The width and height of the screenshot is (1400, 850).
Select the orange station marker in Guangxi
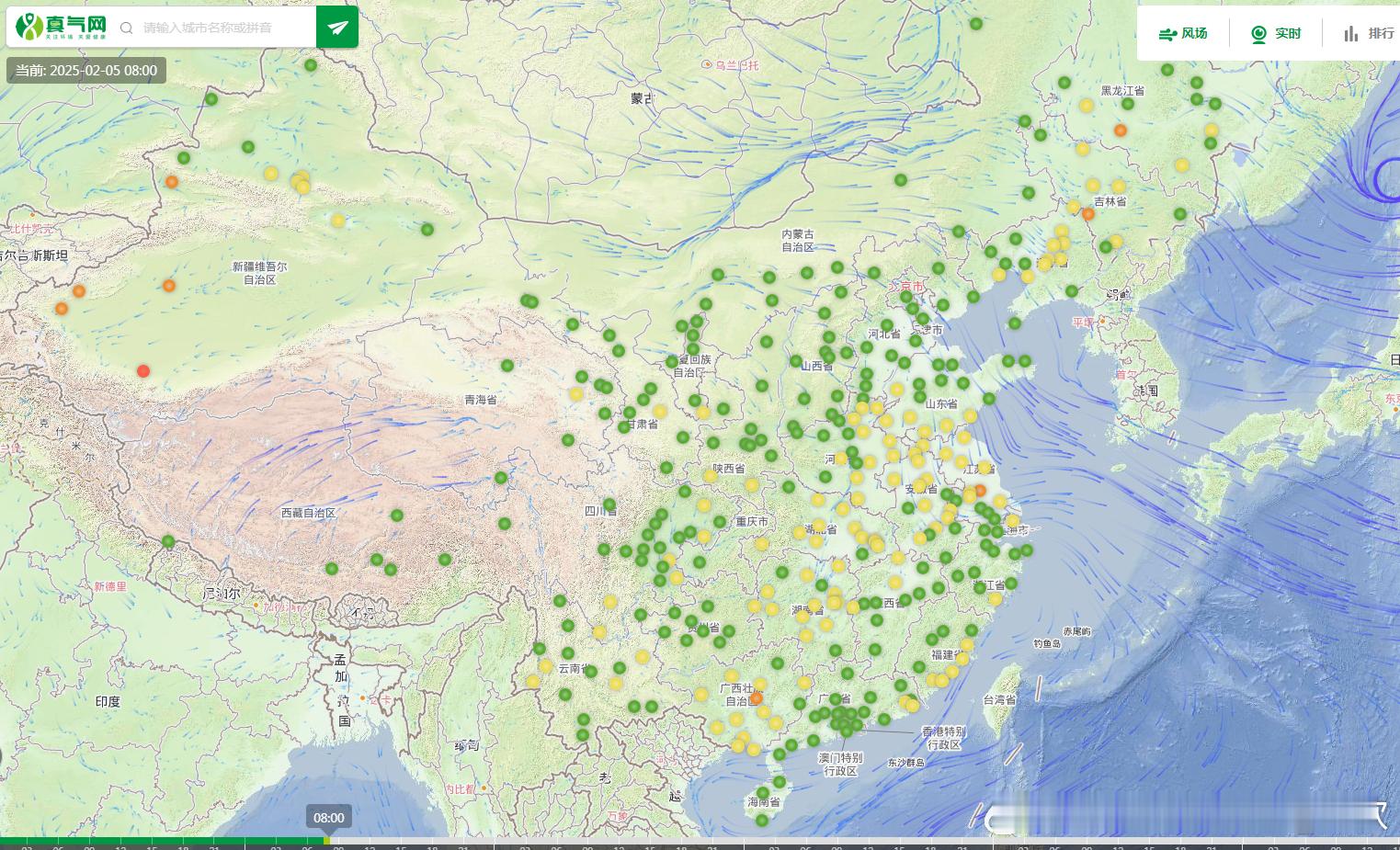(757, 698)
